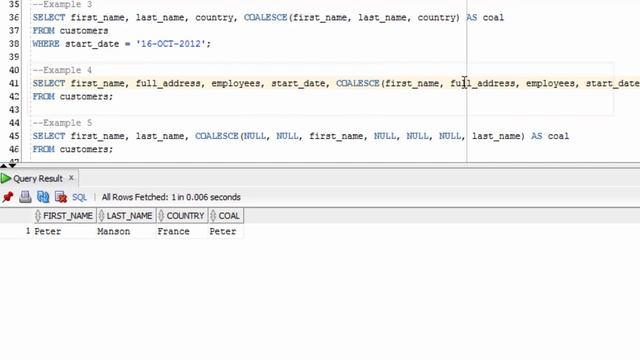Click 'All Rows Fetched: 1 in 0.006 seconds' status
This screenshot has height=360, width=640.
[x=171, y=197]
